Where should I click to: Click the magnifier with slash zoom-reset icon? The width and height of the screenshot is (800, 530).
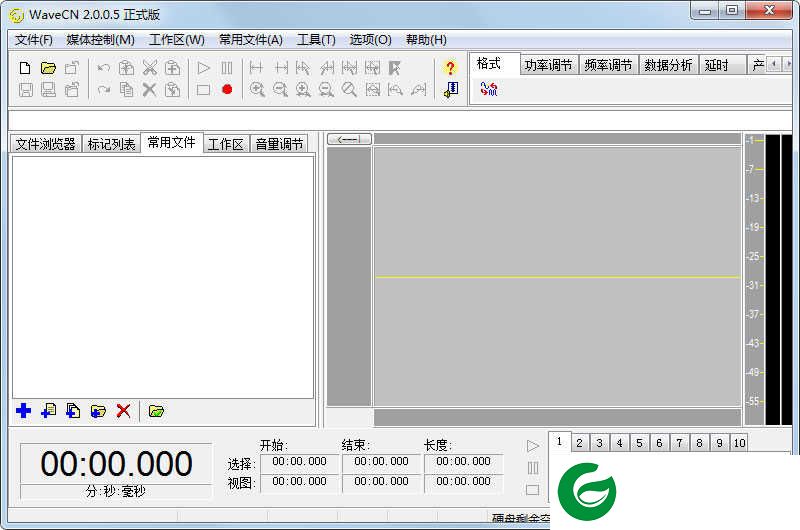pyautogui.click(x=349, y=90)
